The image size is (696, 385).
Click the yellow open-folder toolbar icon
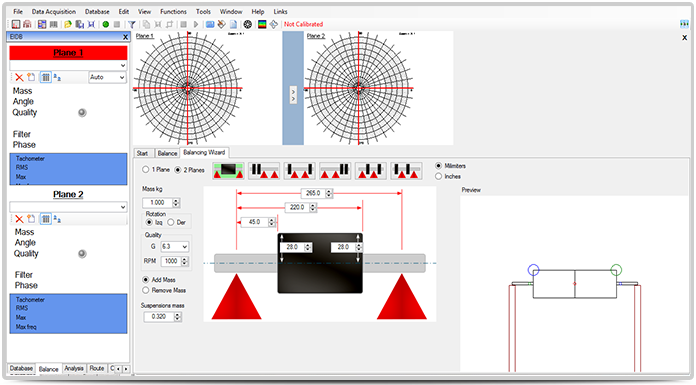68,24
